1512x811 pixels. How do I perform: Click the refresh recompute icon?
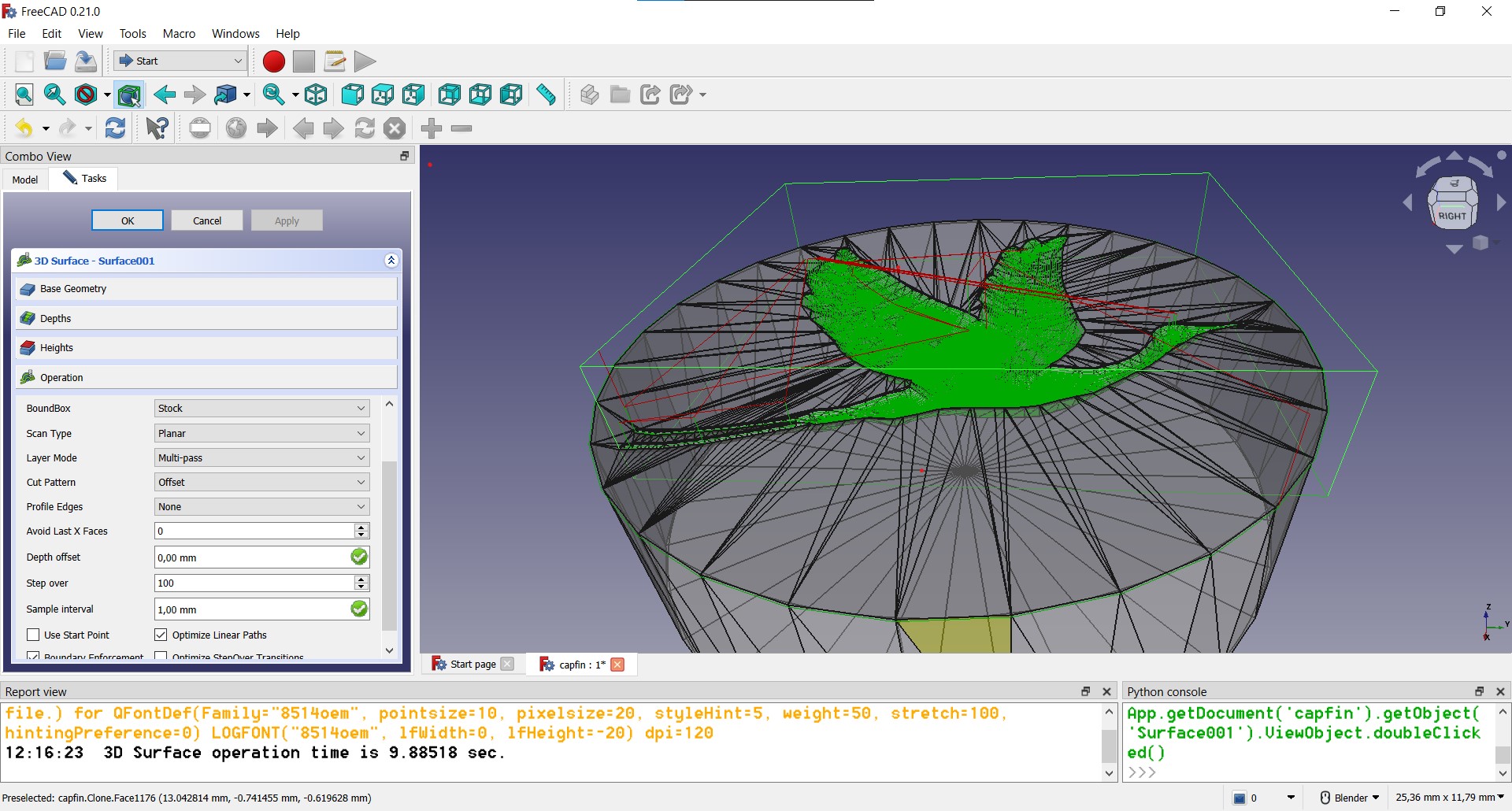pos(116,128)
